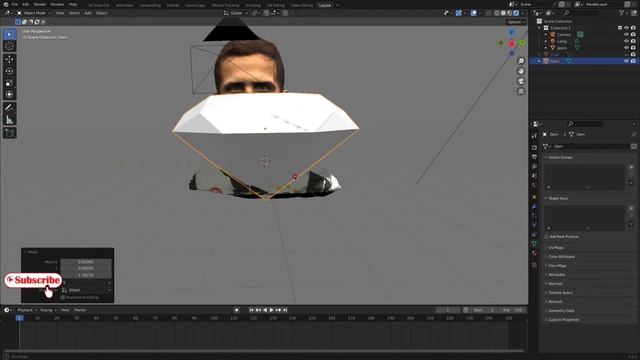Open the Material properties tab

[x=534, y=253]
